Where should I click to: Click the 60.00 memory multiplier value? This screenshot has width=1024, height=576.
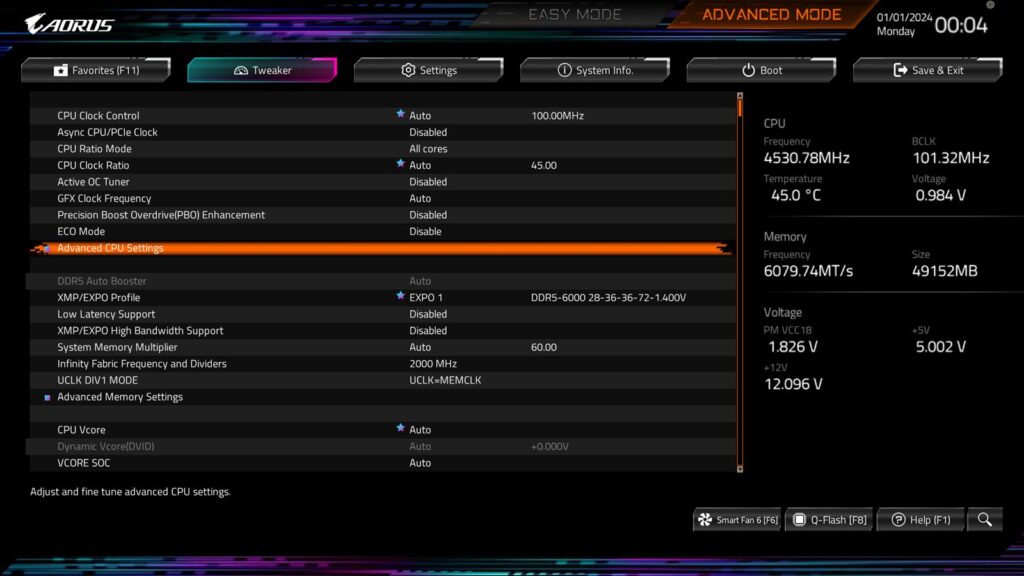543,347
